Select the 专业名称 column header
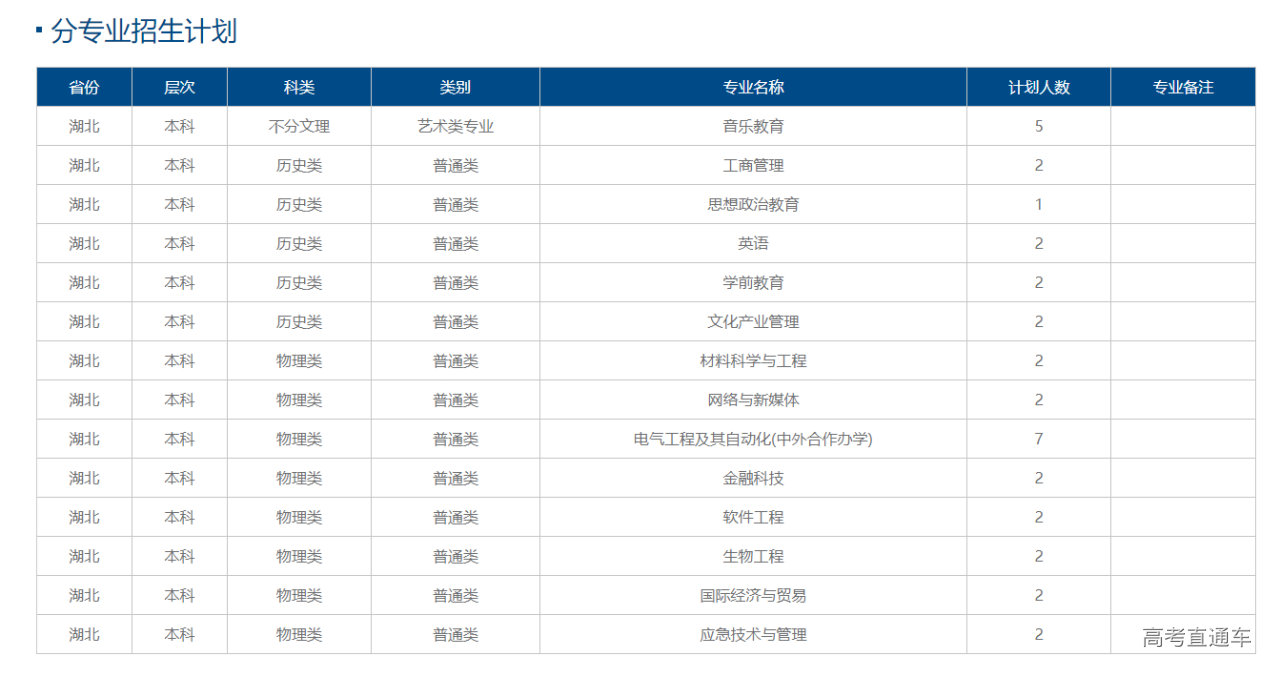The width and height of the screenshot is (1280, 677). pos(753,87)
